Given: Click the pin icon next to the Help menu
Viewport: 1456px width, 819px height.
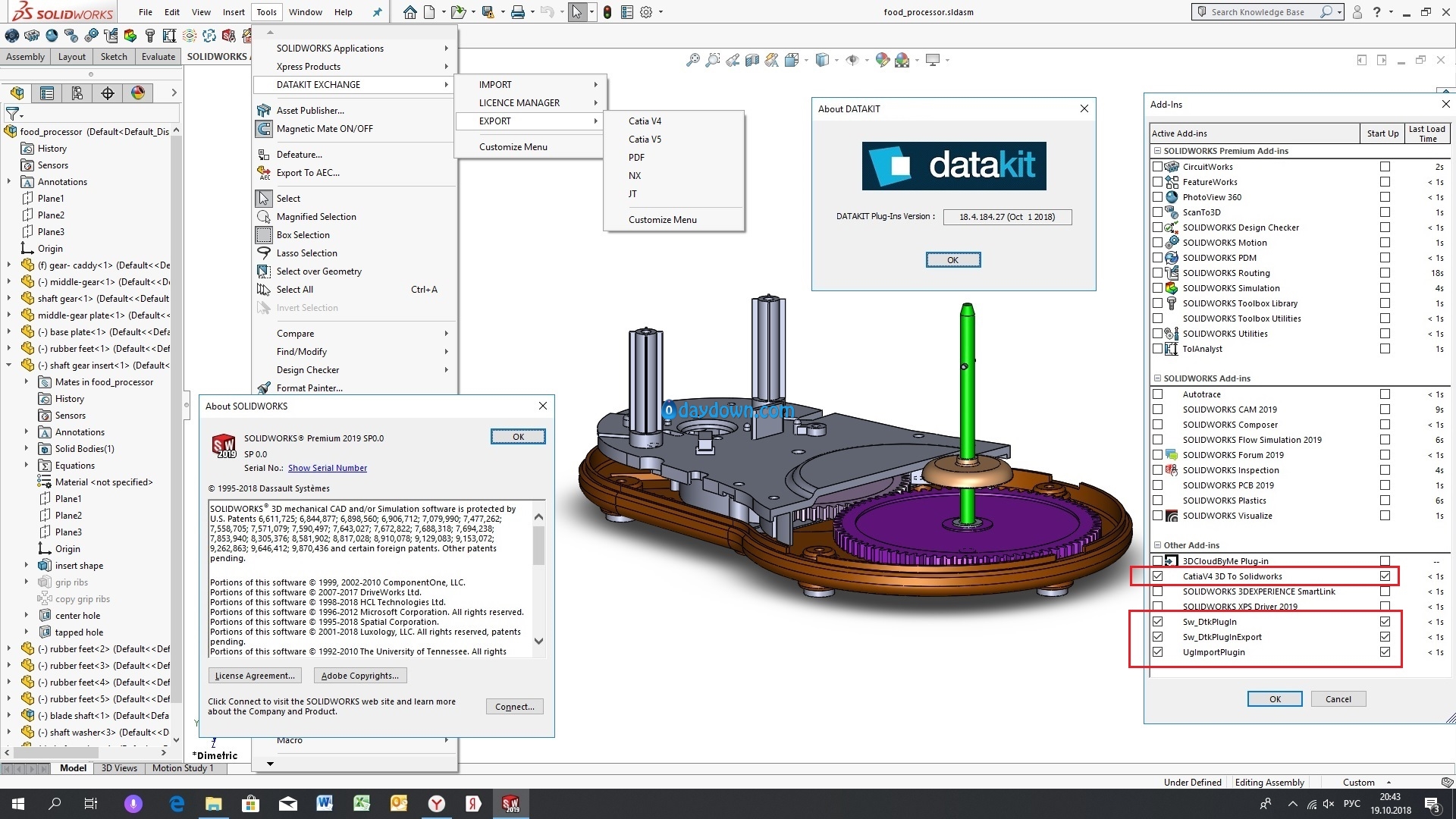Looking at the screenshot, I should [x=377, y=12].
